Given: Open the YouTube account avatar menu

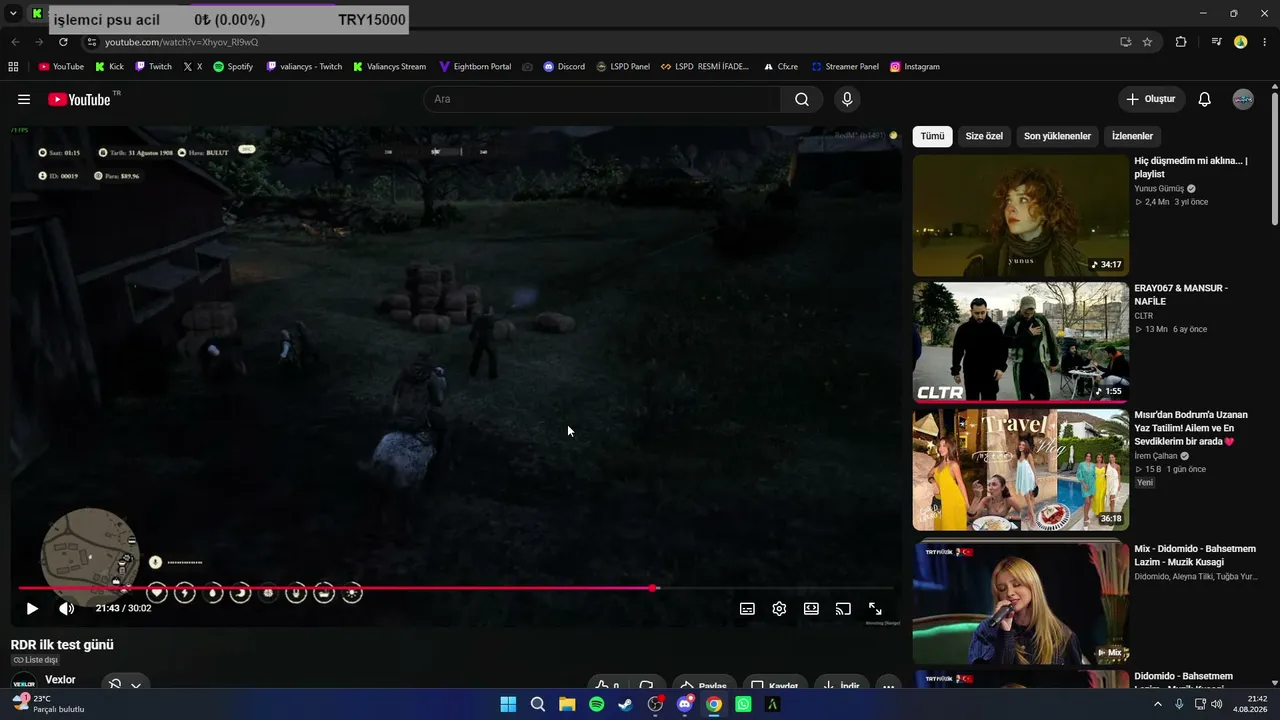Looking at the screenshot, I should pyautogui.click(x=1243, y=99).
